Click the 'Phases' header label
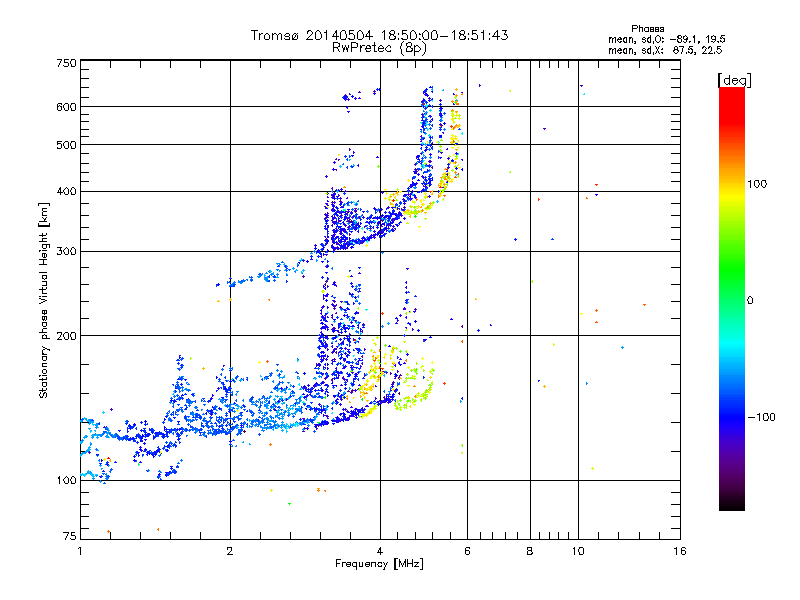 click(x=647, y=29)
